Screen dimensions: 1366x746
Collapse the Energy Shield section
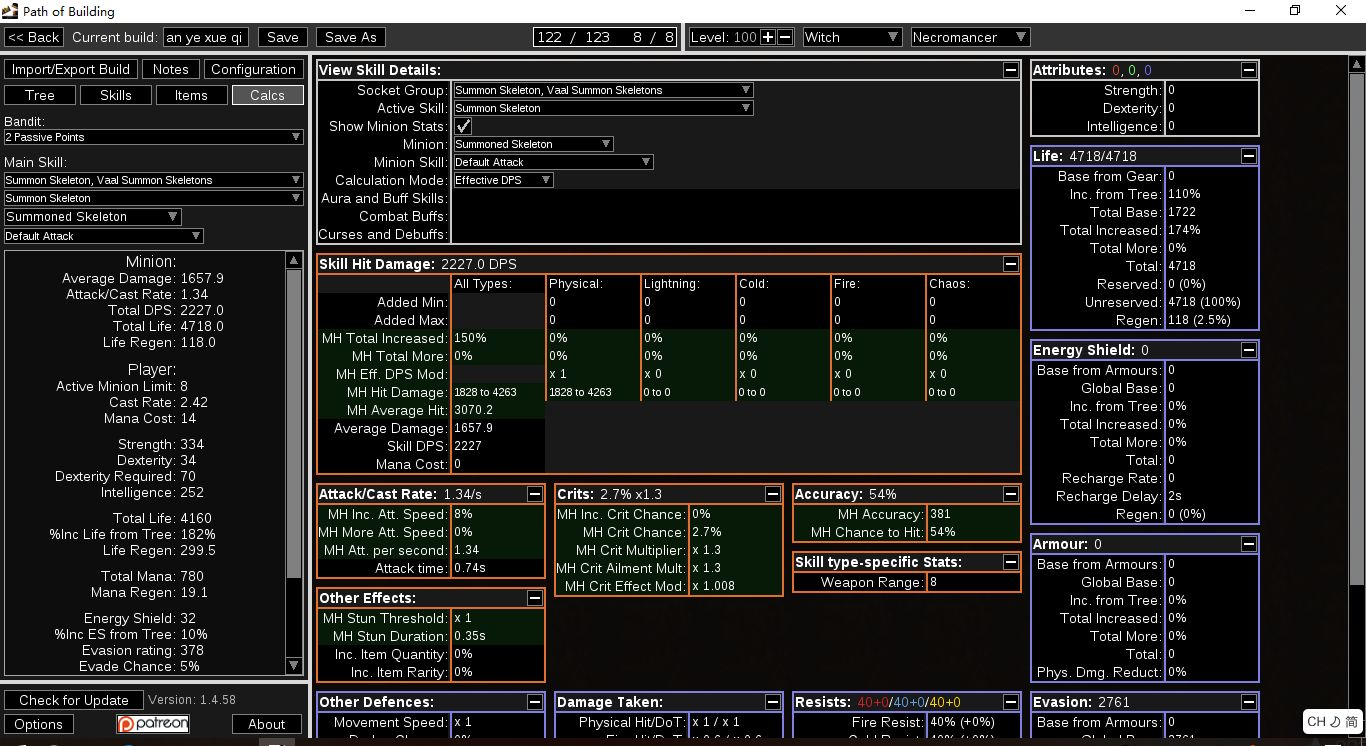tap(1248, 350)
